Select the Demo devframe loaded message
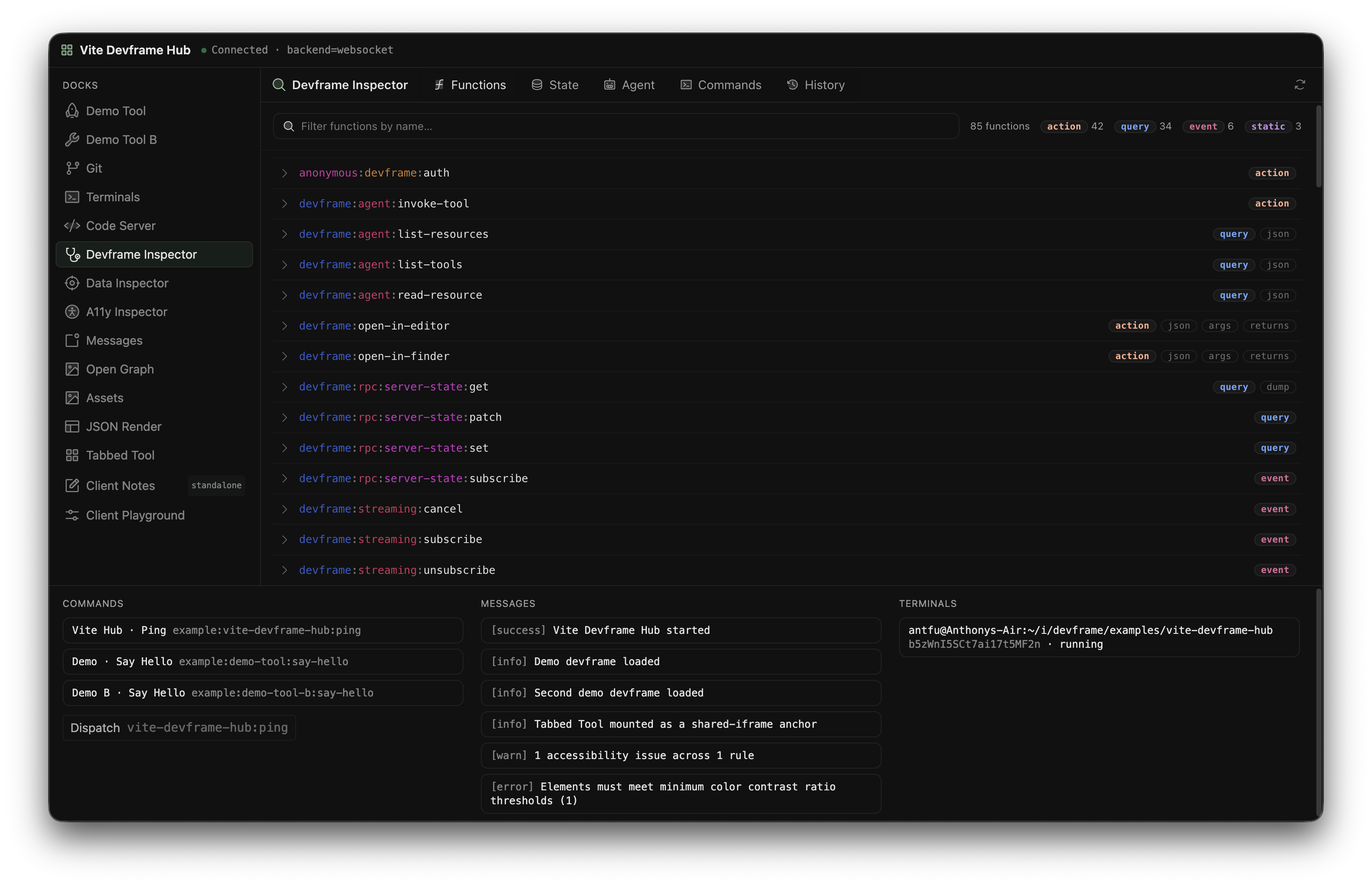1372x886 pixels. 680,662
